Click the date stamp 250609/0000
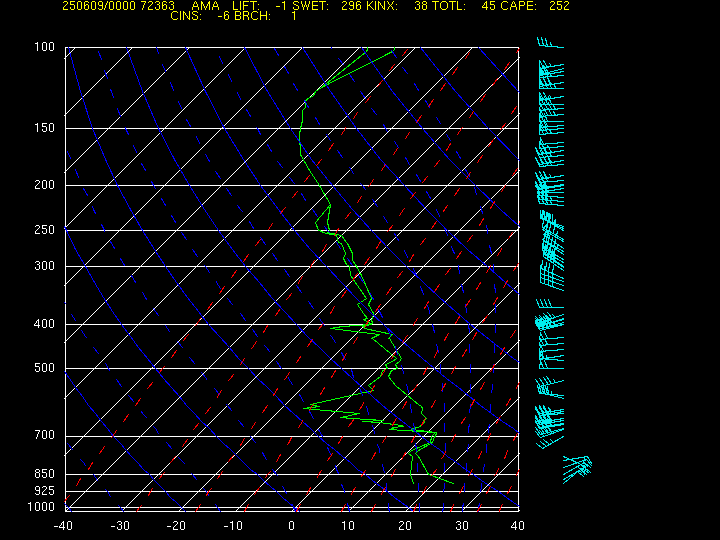The width and height of the screenshot is (720, 540). [x=99, y=6]
